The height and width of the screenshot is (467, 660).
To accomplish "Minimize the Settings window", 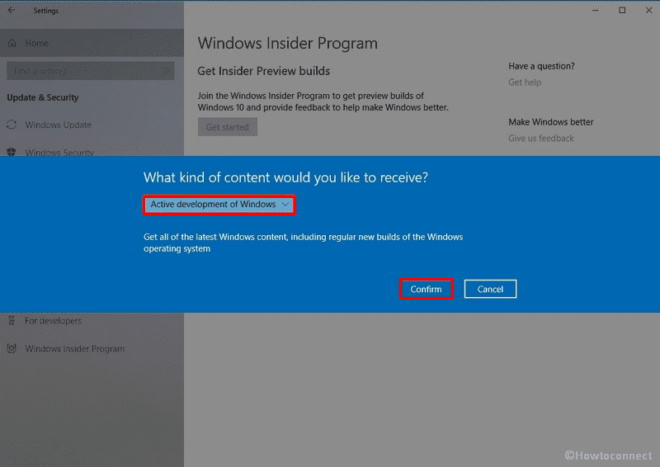I will pyautogui.click(x=595, y=11).
